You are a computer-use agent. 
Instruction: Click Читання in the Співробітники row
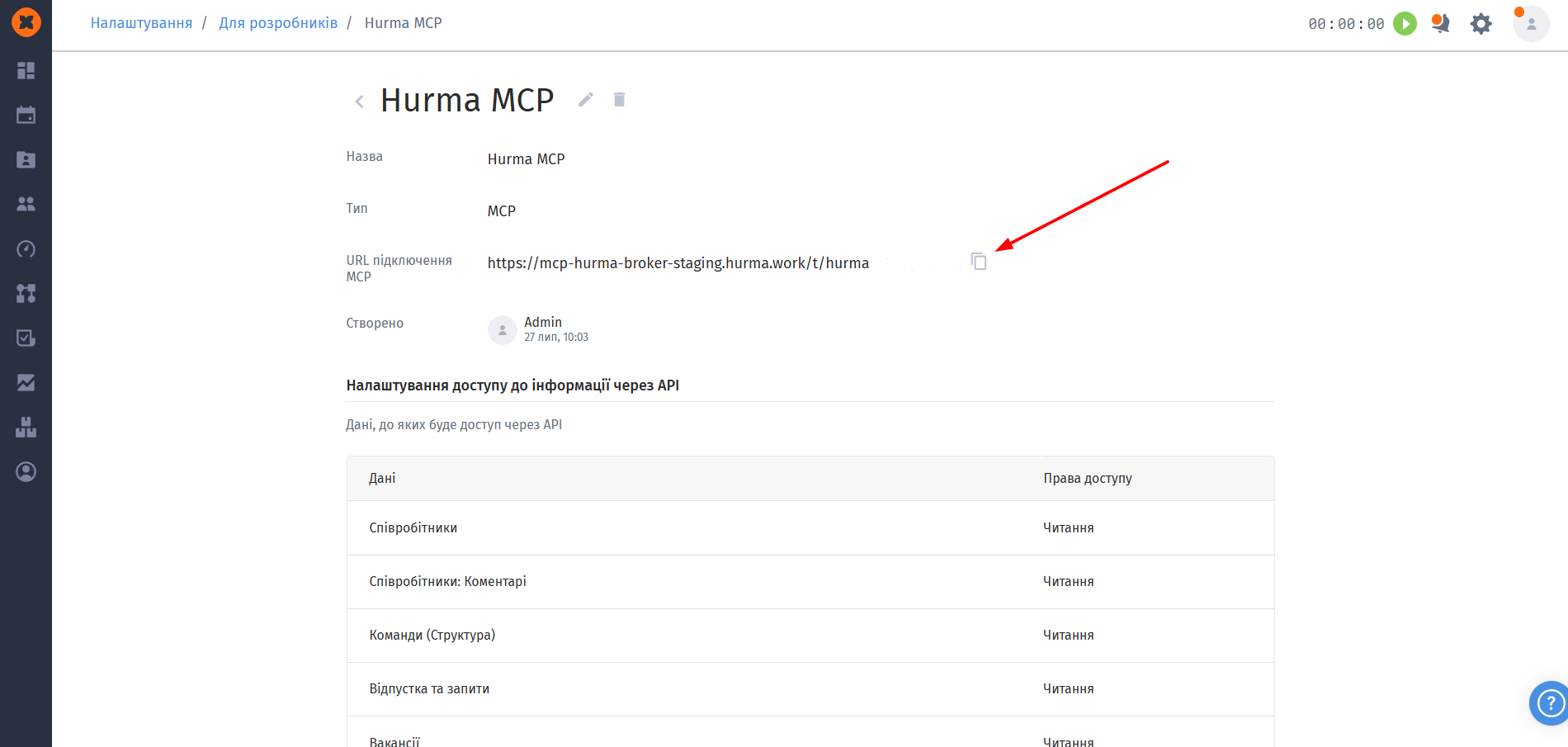click(1069, 528)
